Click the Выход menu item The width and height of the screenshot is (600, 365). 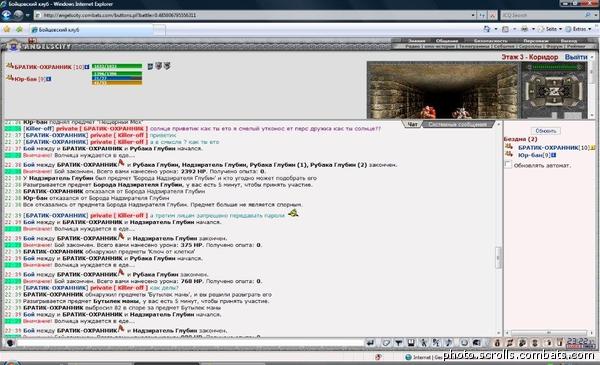[x=569, y=41]
